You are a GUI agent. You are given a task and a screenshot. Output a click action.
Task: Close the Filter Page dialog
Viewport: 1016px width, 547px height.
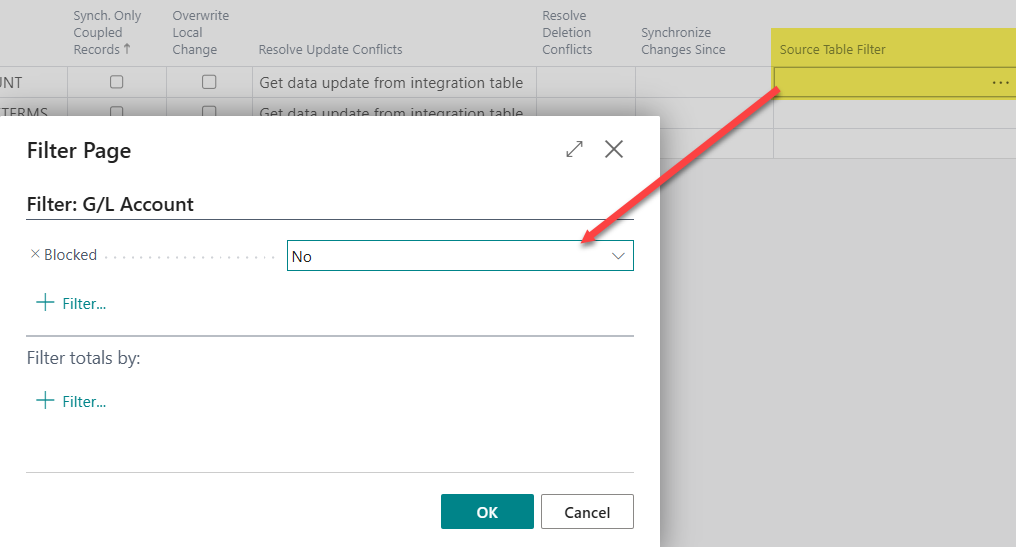614,150
